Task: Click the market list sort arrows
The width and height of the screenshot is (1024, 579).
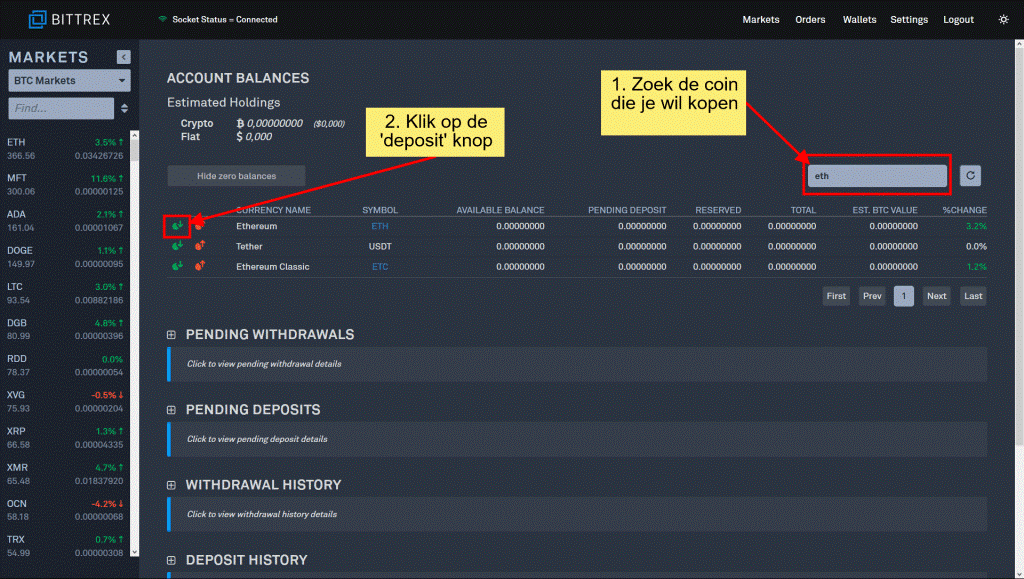Action: coord(124,108)
